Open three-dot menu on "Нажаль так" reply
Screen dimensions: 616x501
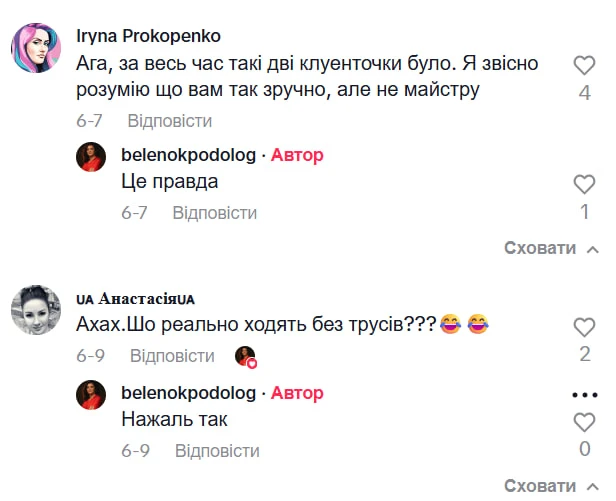[585, 391]
